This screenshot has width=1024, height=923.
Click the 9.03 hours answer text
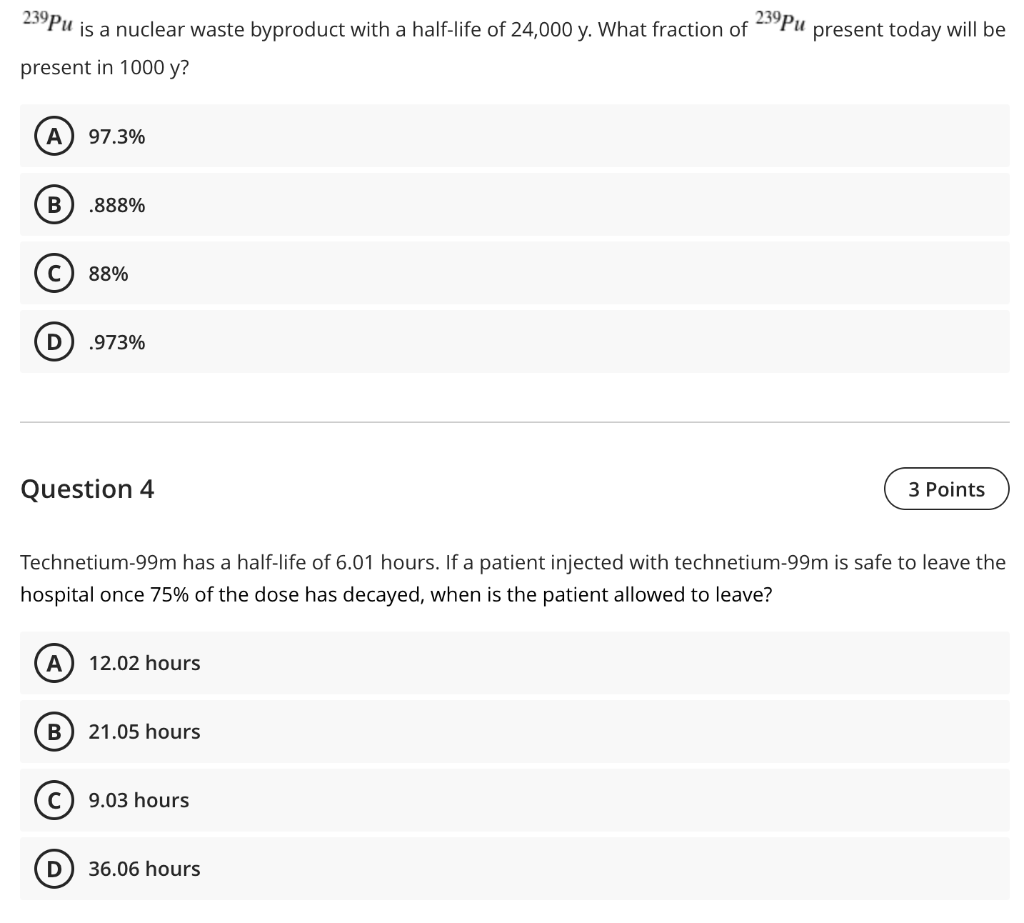pos(139,800)
